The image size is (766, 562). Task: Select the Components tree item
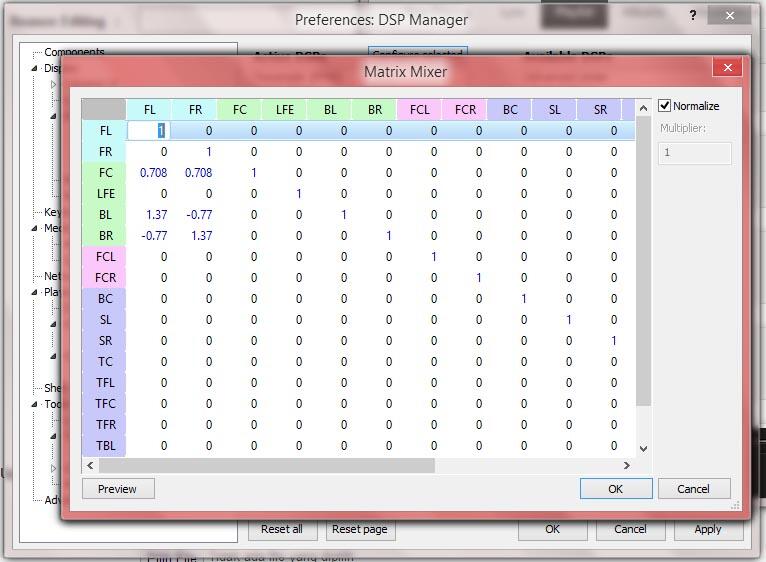pos(74,52)
